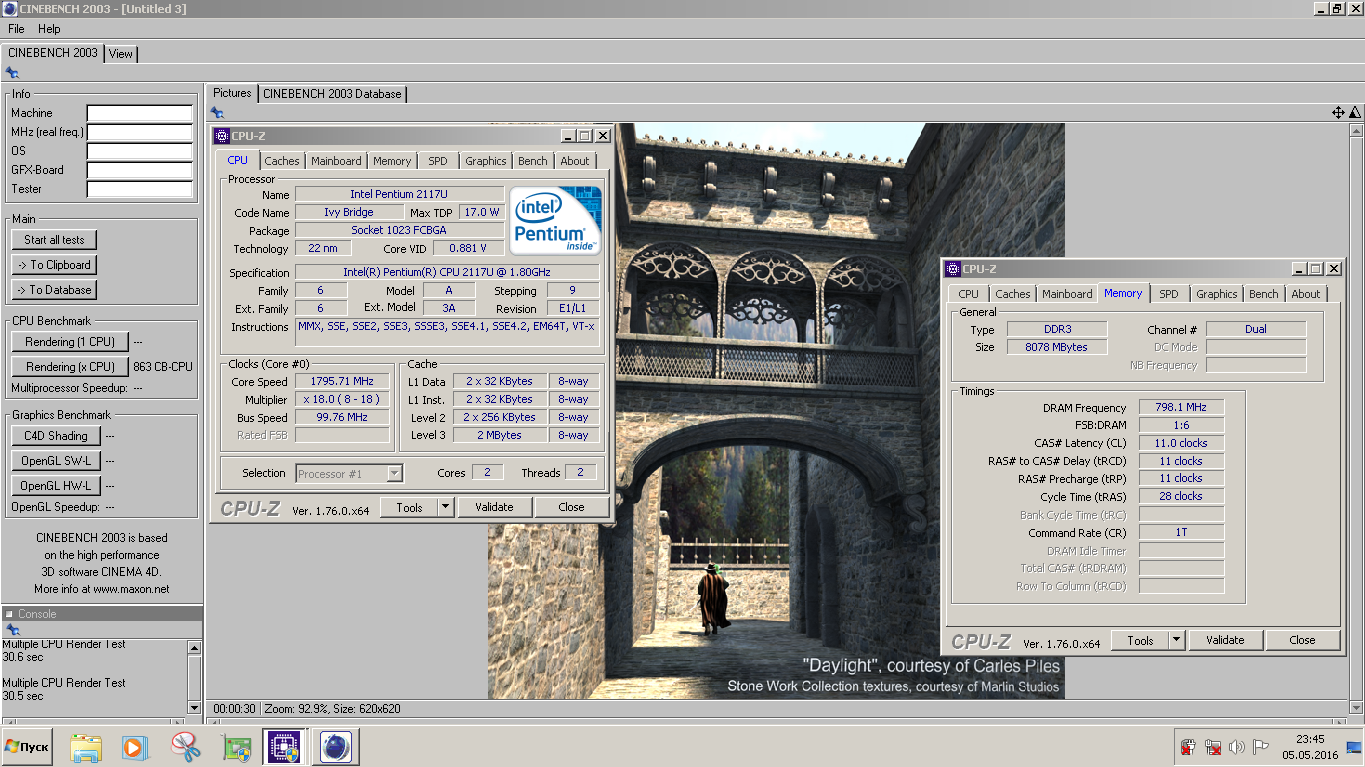Screen dimensions: 1365x767
Task: Click the small square icon beside Console title
Action: coord(9,614)
